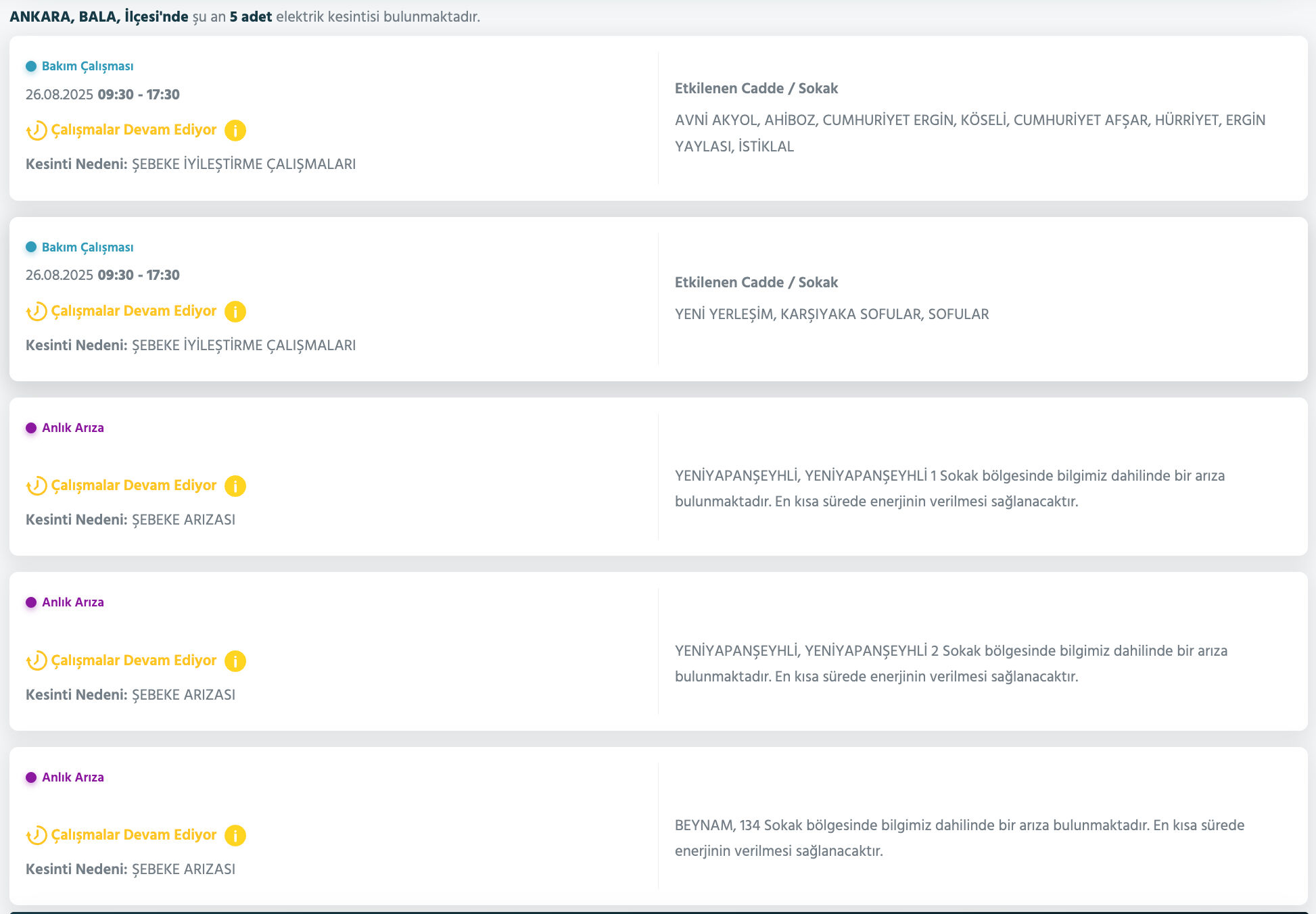
Task: Click info icon in SOFULAR outage card
Action: coord(235,312)
